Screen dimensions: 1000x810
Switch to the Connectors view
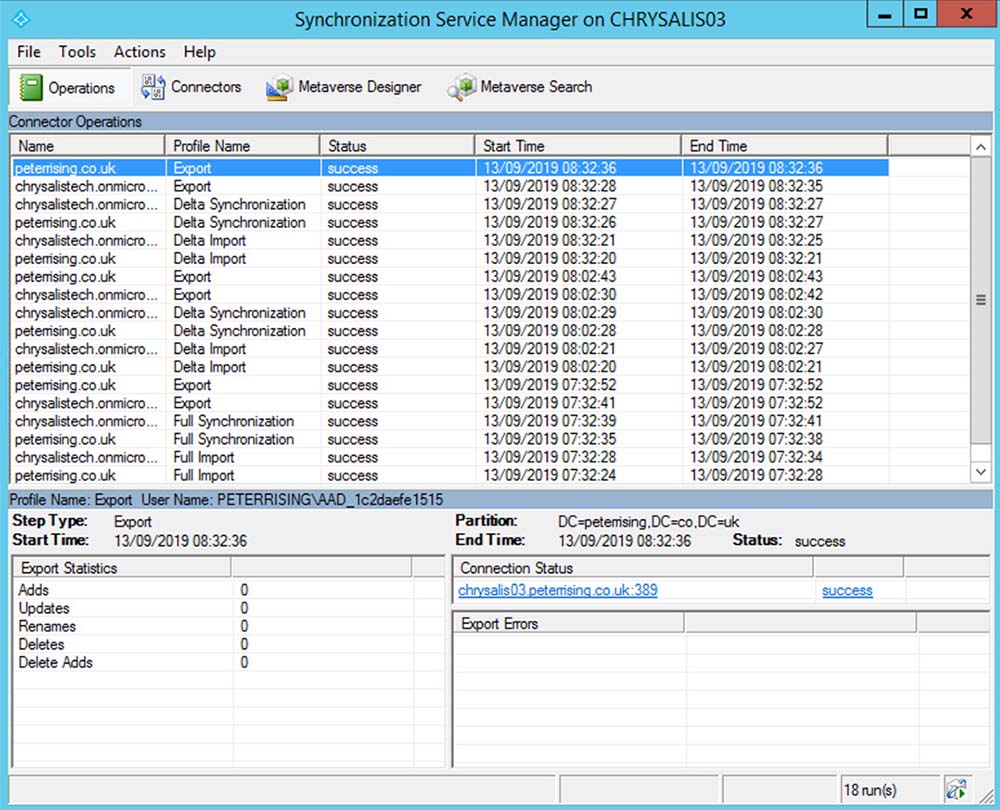192,87
